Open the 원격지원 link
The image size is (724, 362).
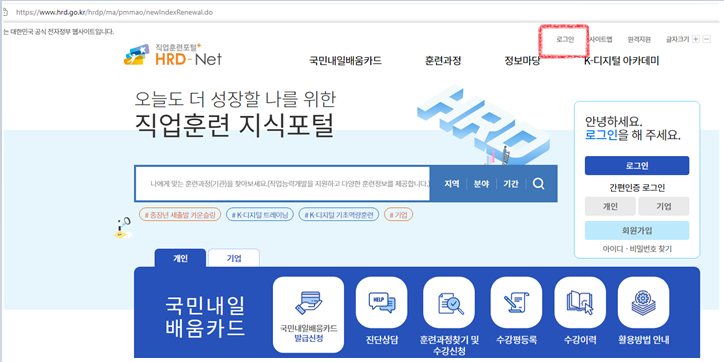coord(639,40)
